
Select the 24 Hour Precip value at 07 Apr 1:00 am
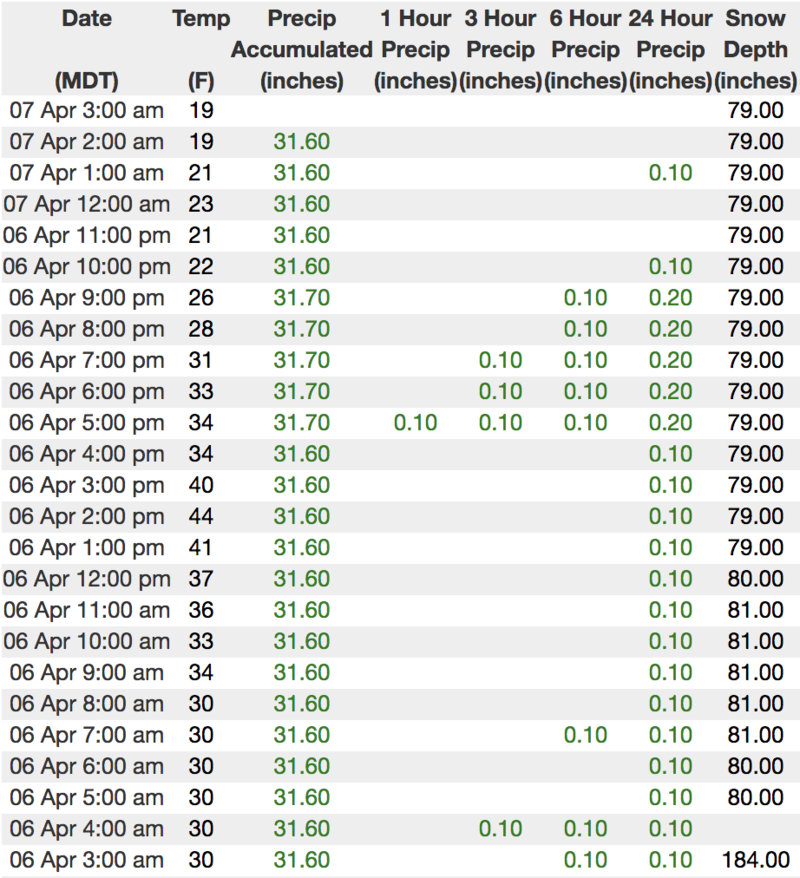[670, 172]
